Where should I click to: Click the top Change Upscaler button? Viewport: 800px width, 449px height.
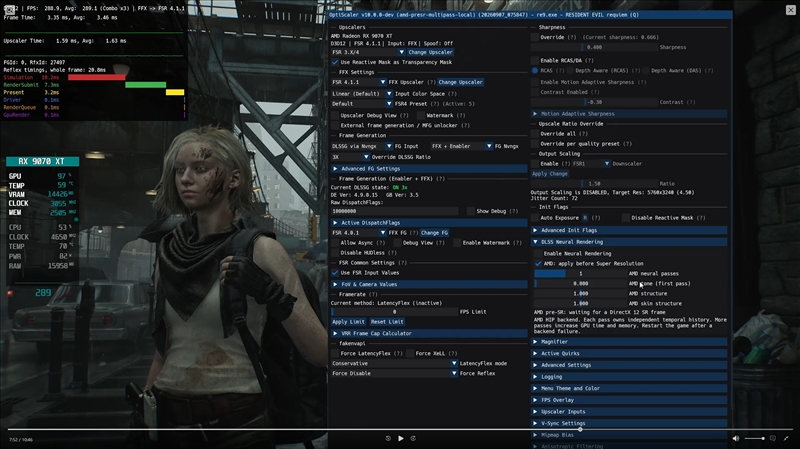point(430,52)
